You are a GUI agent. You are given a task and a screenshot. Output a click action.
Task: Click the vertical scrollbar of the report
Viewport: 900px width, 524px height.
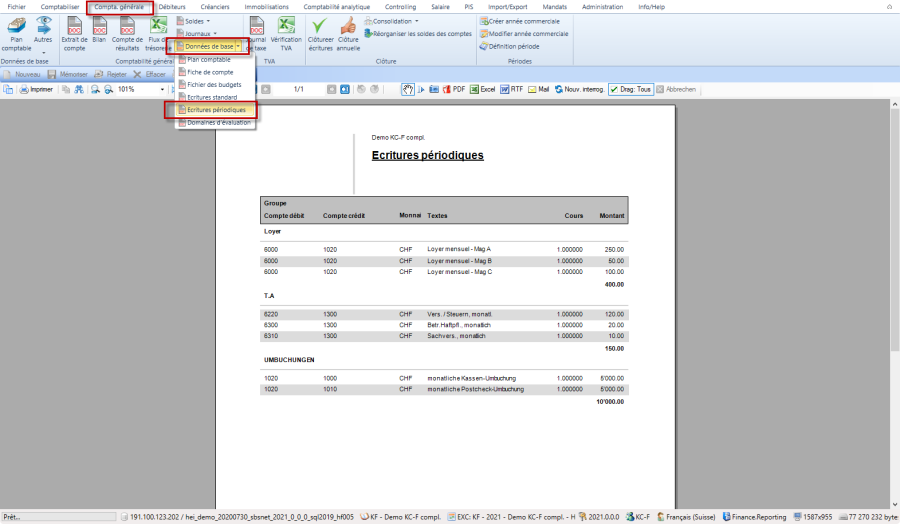[894, 300]
